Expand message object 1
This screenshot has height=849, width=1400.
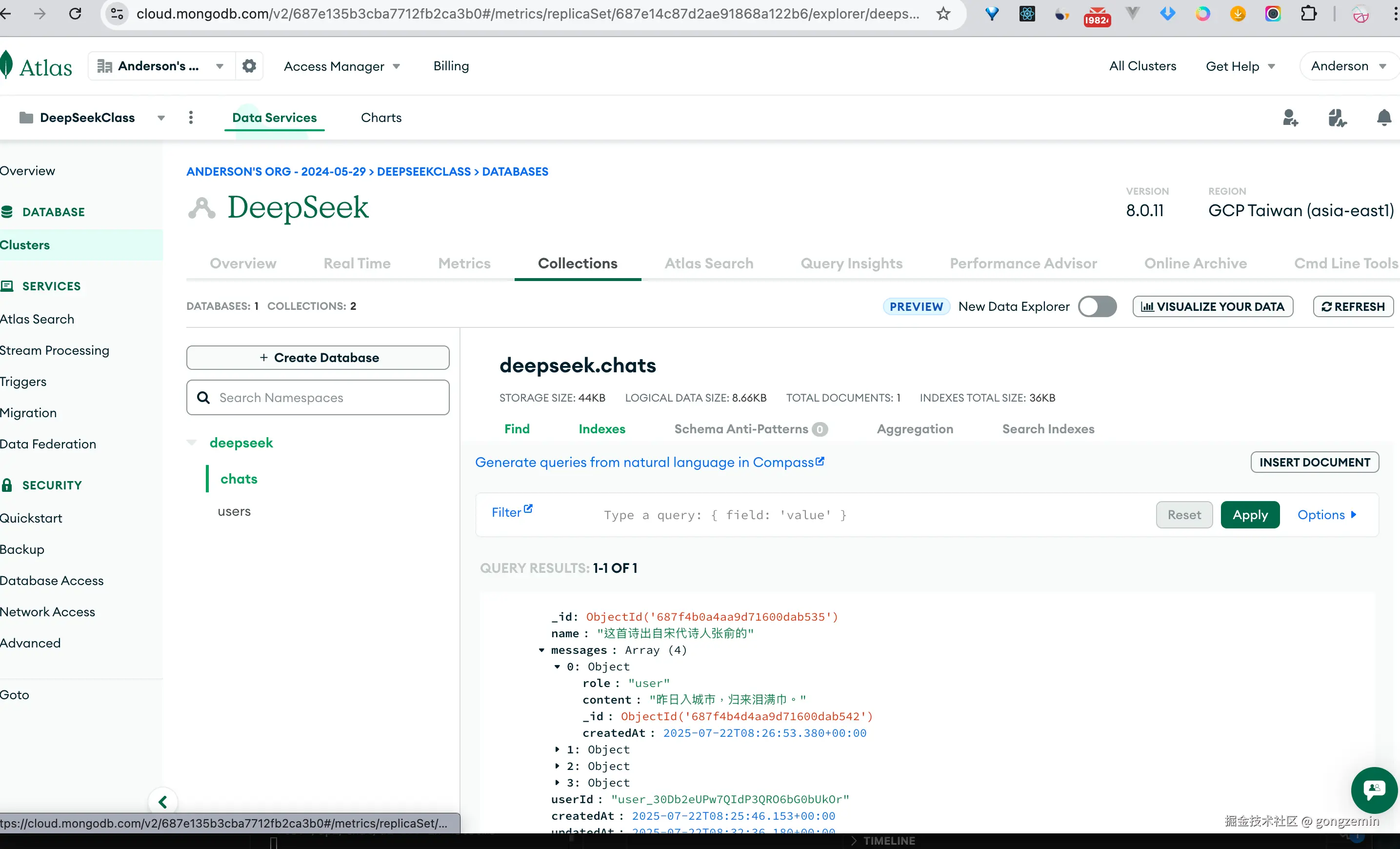click(x=557, y=749)
